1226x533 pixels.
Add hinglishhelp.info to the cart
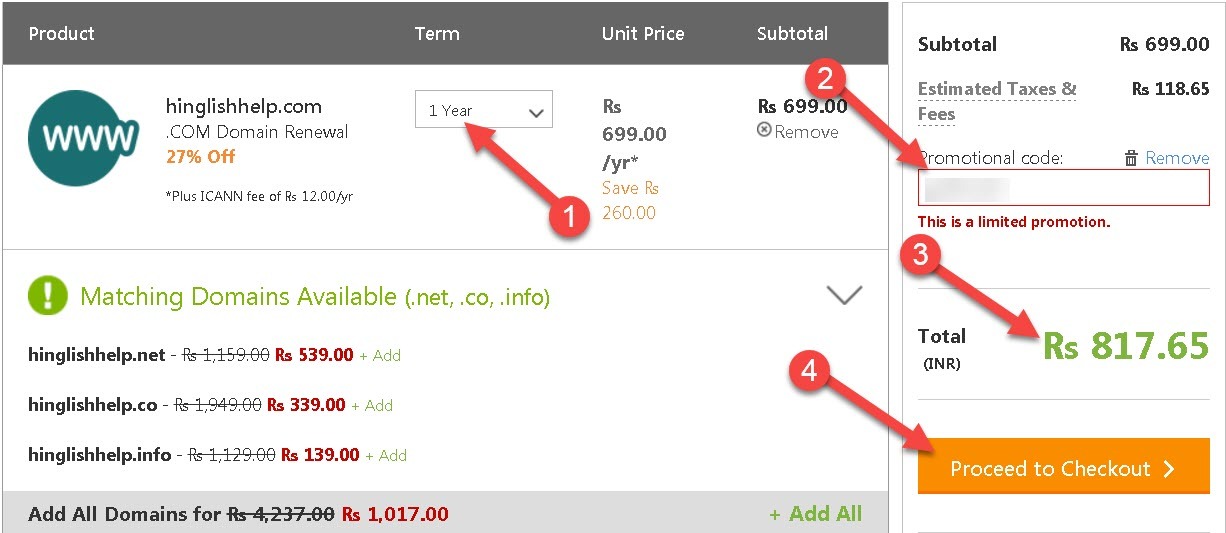click(386, 455)
